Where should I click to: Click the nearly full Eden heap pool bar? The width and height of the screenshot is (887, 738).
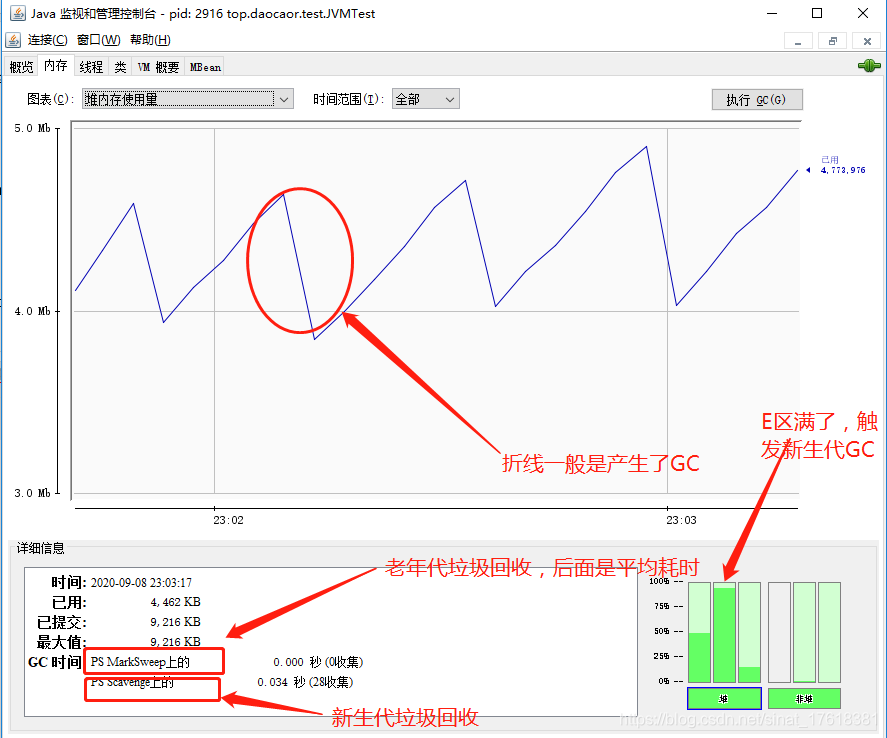coord(724,632)
